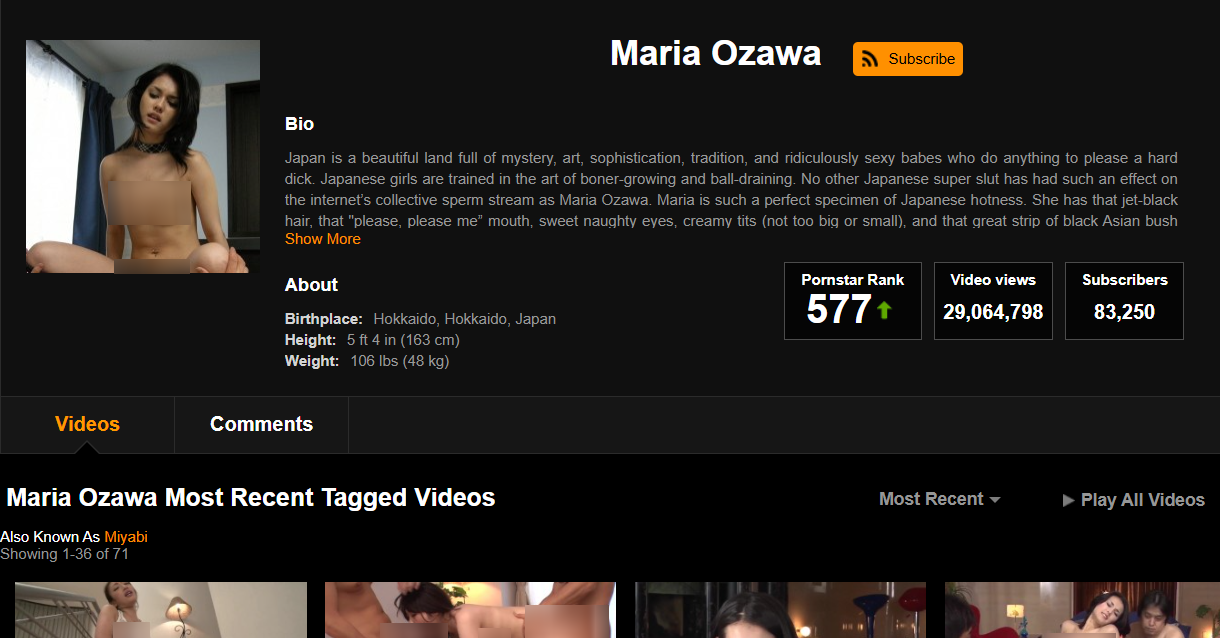Click the Subscribers count box

point(1124,301)
